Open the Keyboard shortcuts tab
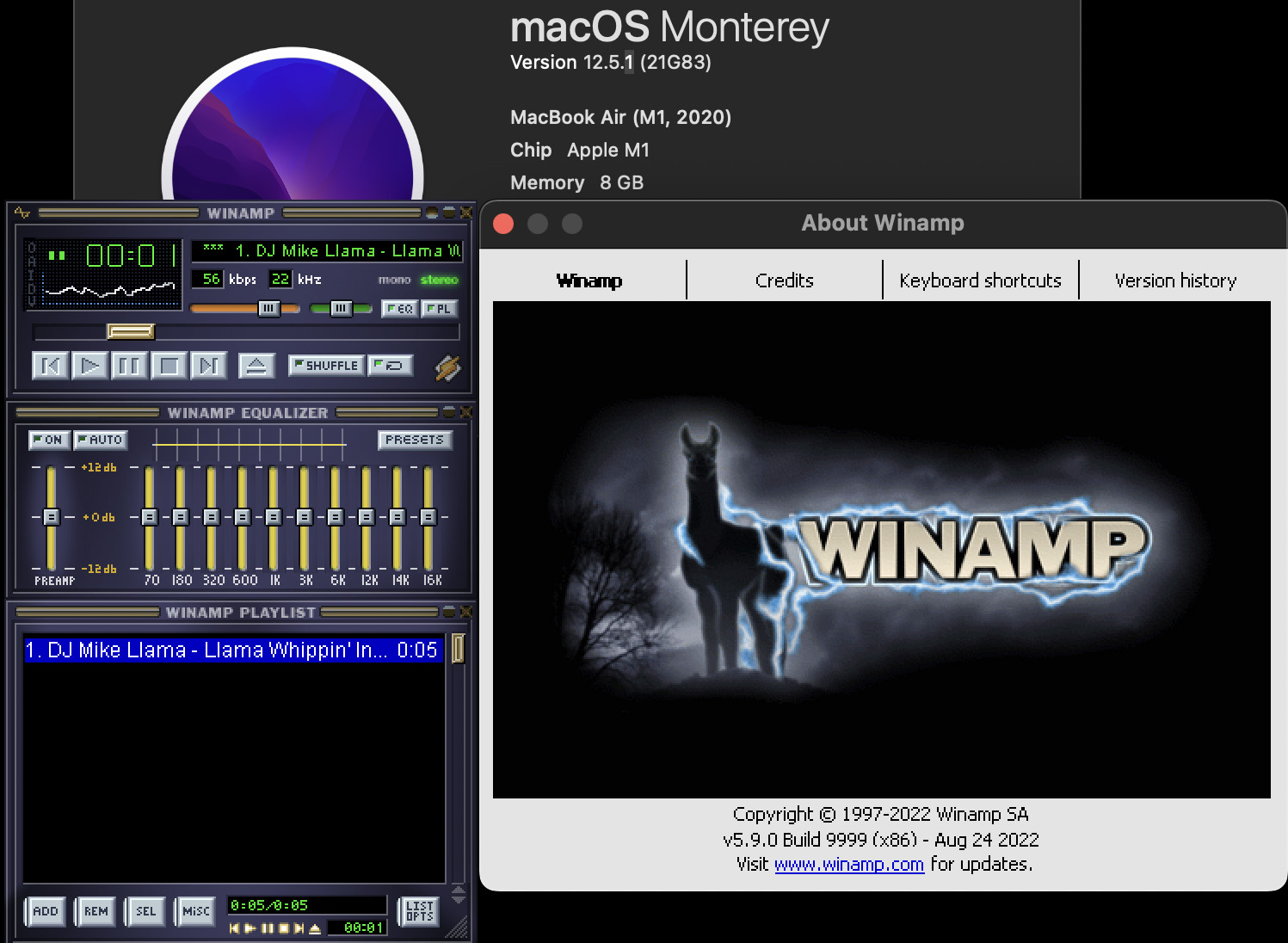The width and height of the screenshot is (1288, 943). pyautogui.click(x=981, y=280)
